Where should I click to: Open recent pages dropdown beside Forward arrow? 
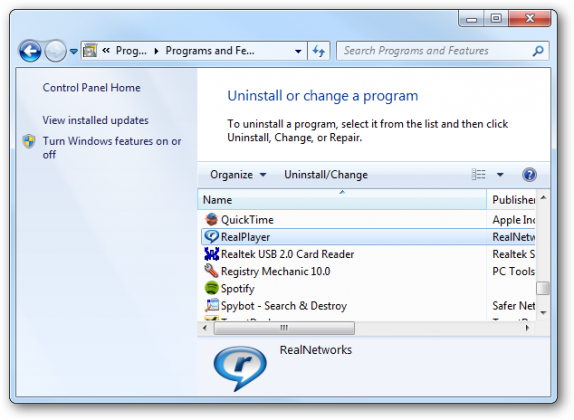74,51
